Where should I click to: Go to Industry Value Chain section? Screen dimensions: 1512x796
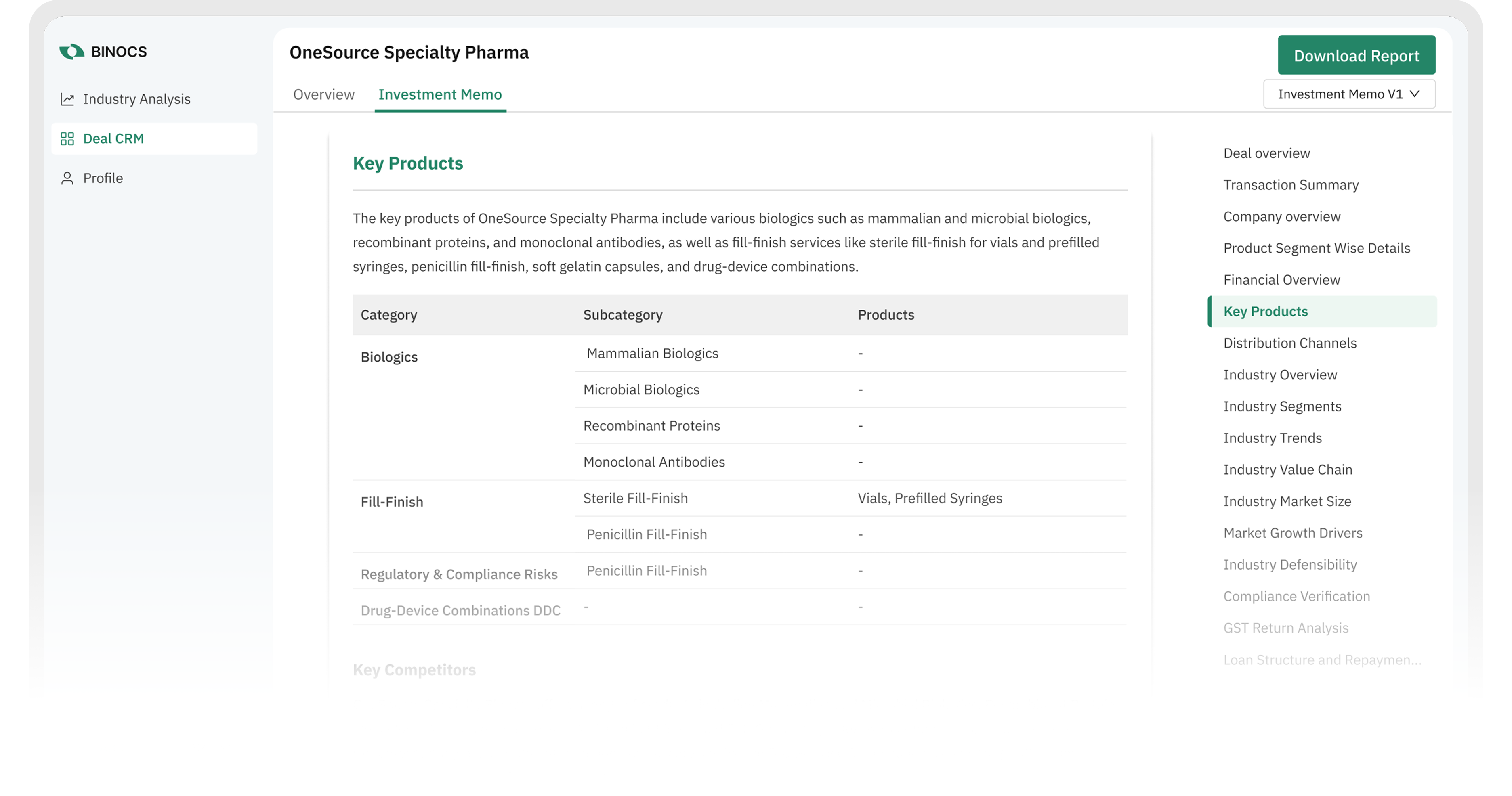point(1288,470)
